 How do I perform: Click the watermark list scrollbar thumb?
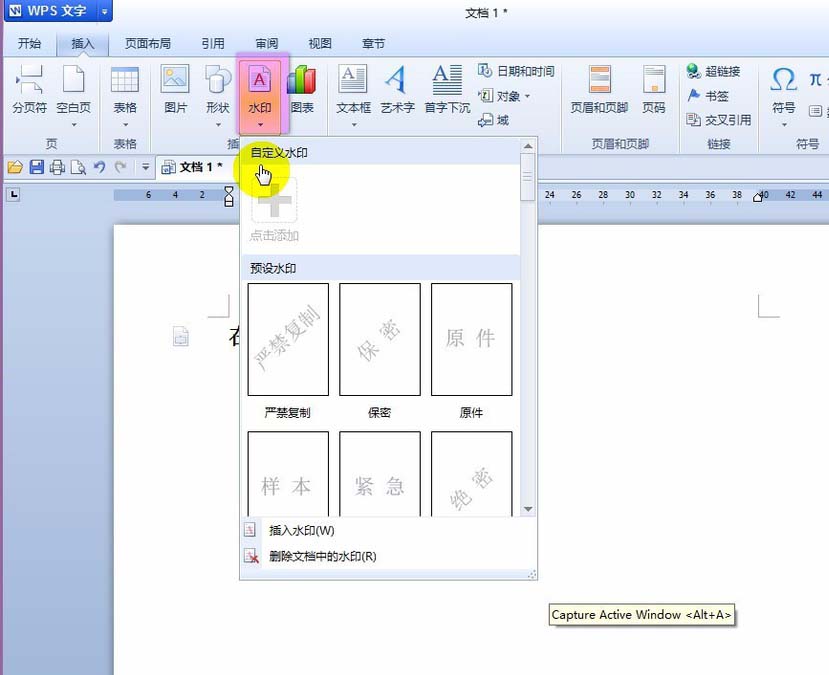click(x=528, y=177)
